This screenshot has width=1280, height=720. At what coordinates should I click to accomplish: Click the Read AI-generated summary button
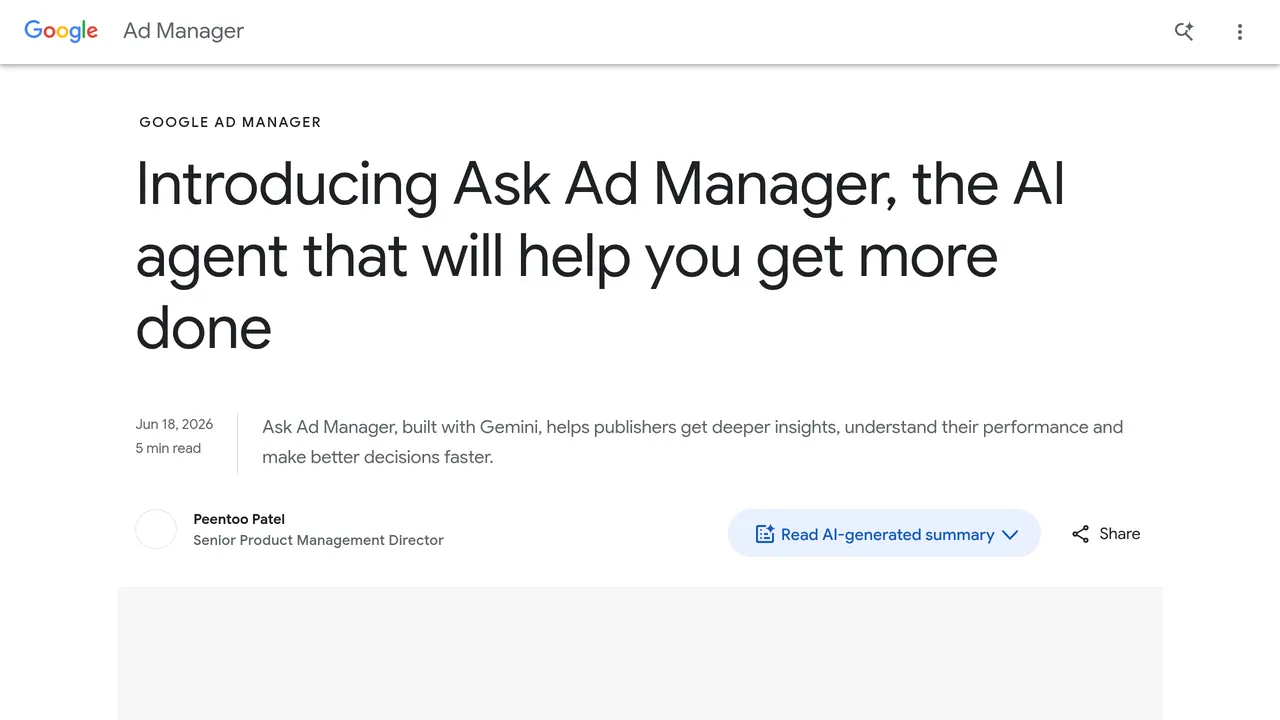click(884, 533)
